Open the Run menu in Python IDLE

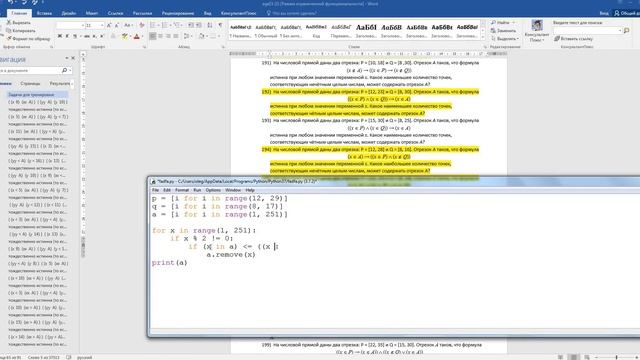(x=197, y=190)
